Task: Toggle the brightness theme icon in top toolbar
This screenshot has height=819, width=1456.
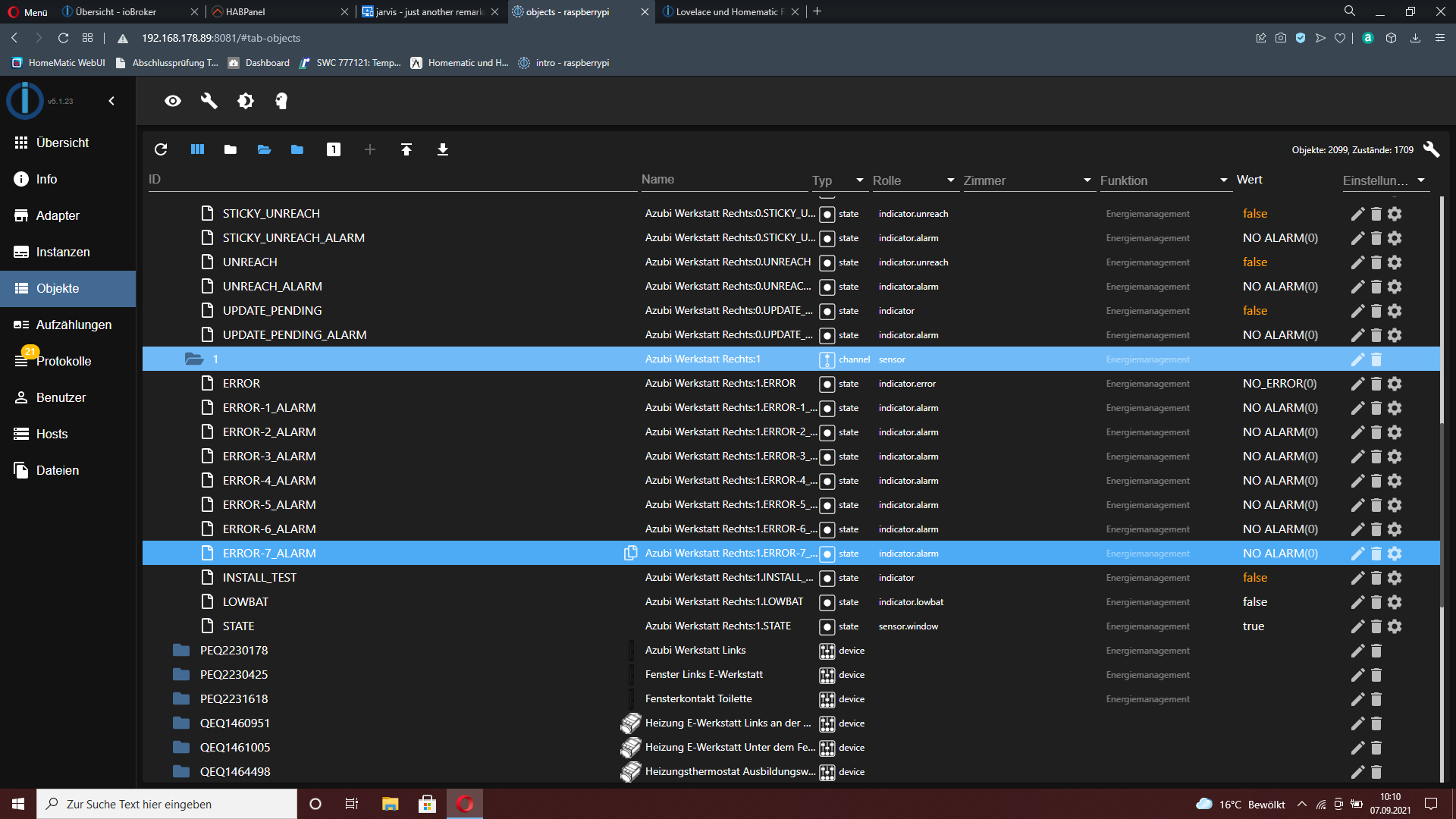Action: point(246,101)
